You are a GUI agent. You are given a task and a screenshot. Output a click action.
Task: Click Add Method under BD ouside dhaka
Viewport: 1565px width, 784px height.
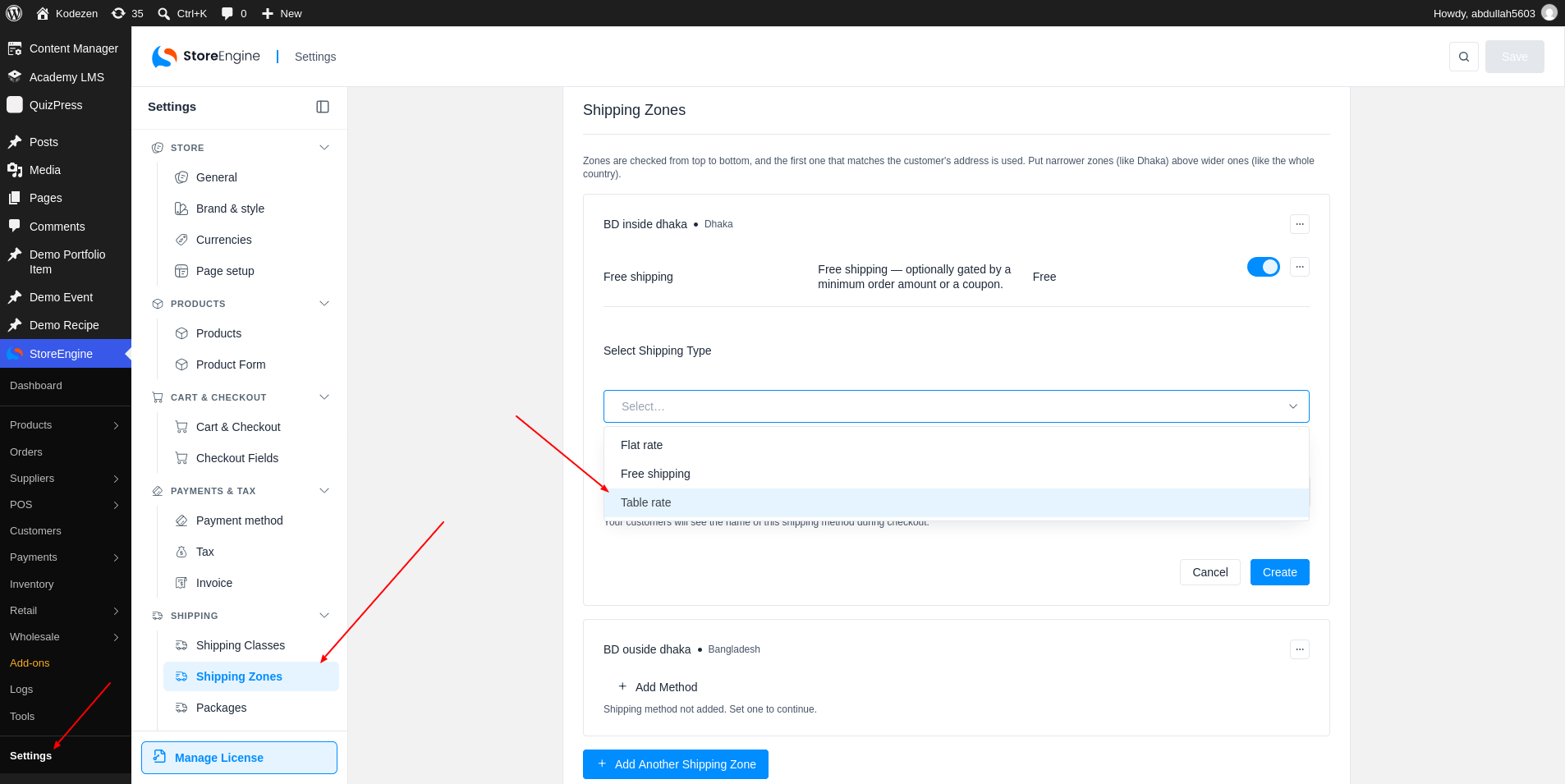658,687
